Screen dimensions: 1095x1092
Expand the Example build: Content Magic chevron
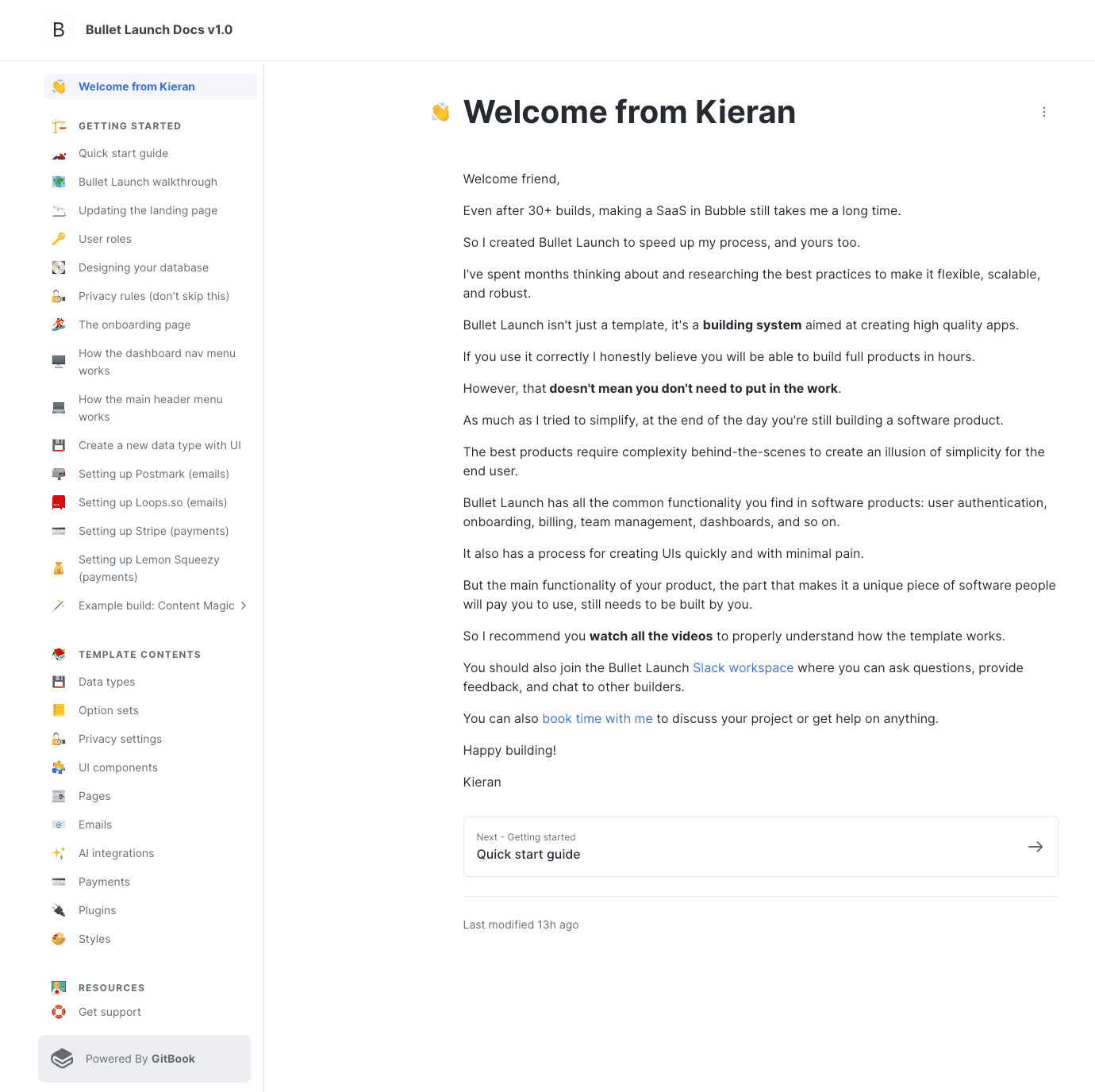click(244, 606)
